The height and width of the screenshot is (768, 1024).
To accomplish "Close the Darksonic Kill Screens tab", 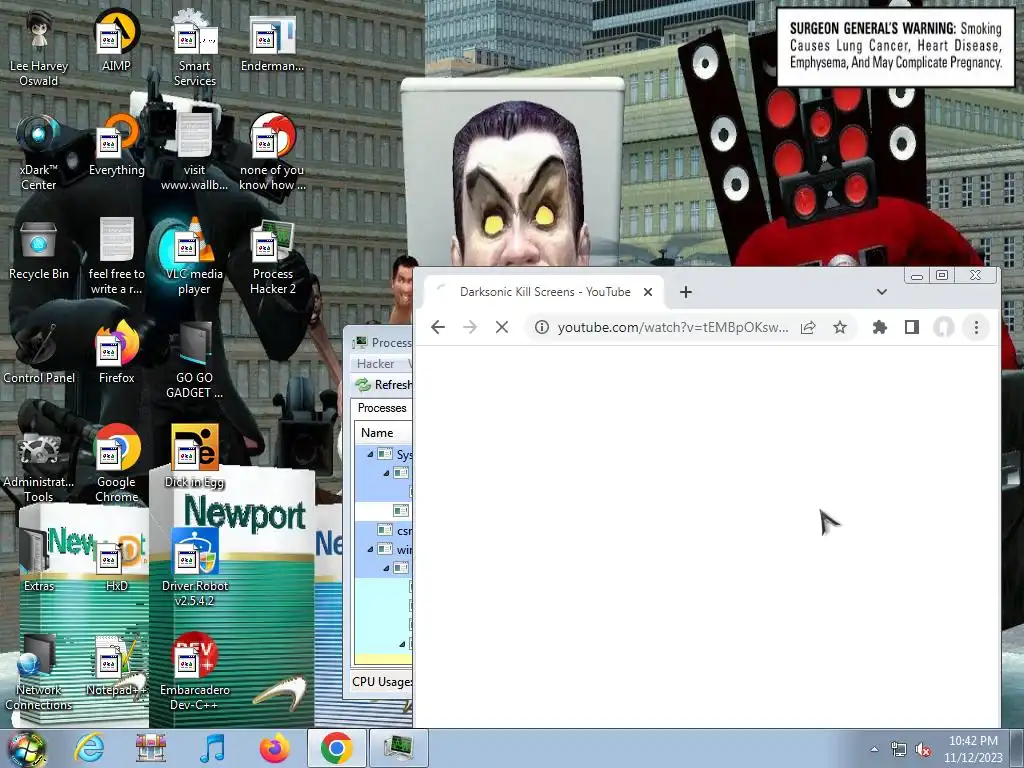I will (648, 292).
